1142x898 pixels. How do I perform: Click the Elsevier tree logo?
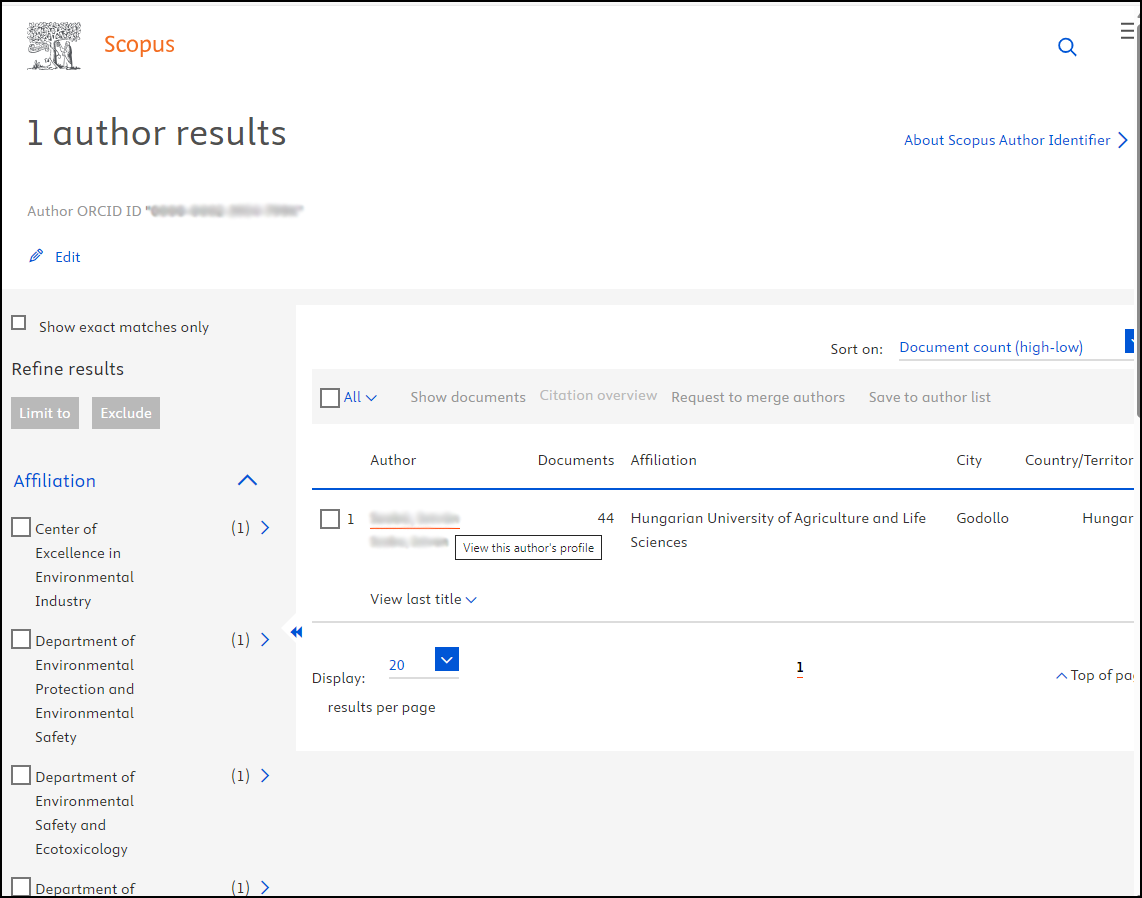click(54, 46)
